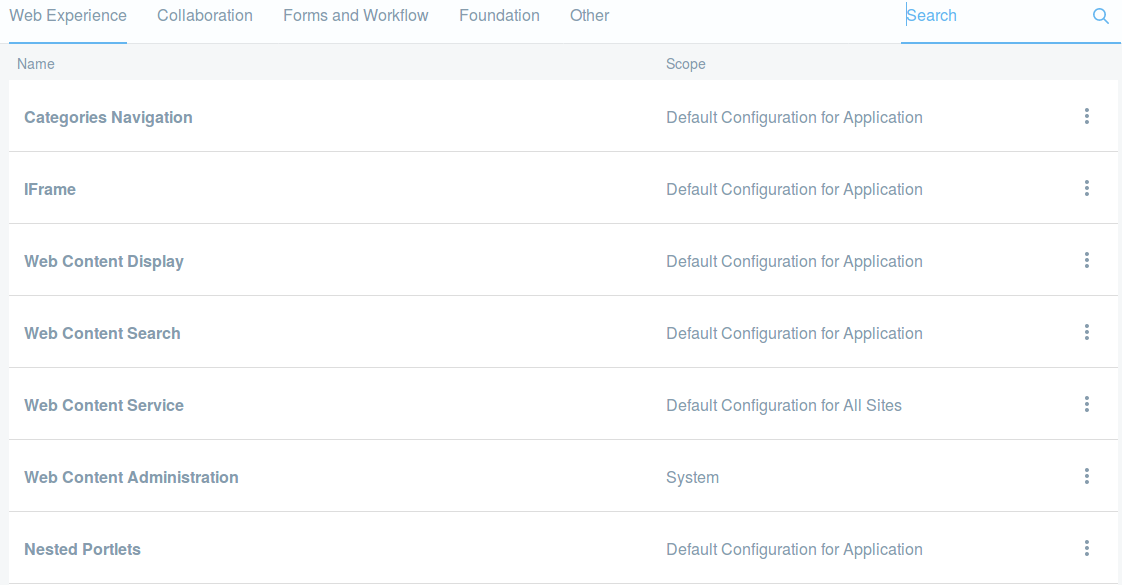Click the System scope text

click(x=693, y=478)
